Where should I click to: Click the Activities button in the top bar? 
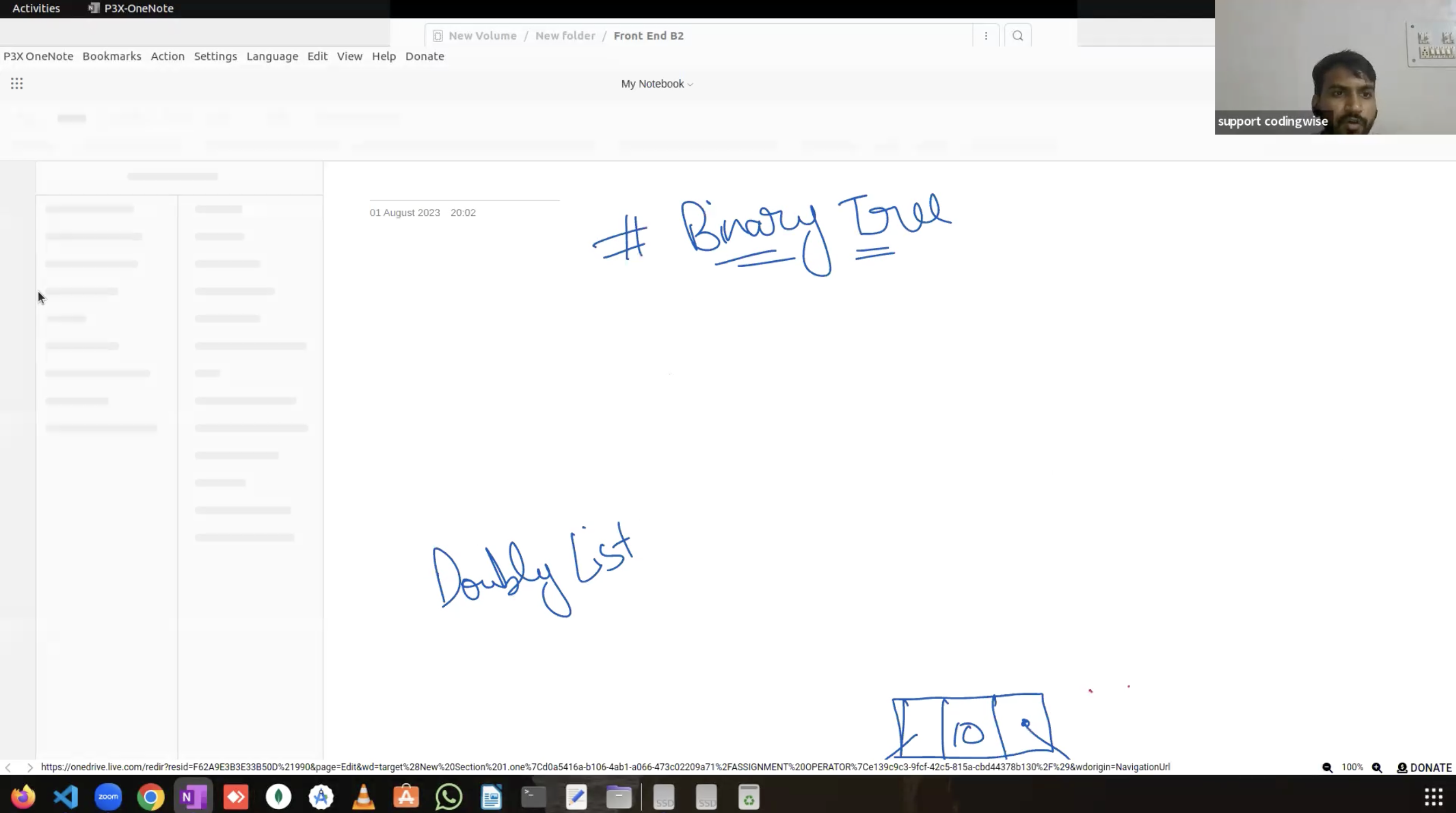(x=36, y=8)
